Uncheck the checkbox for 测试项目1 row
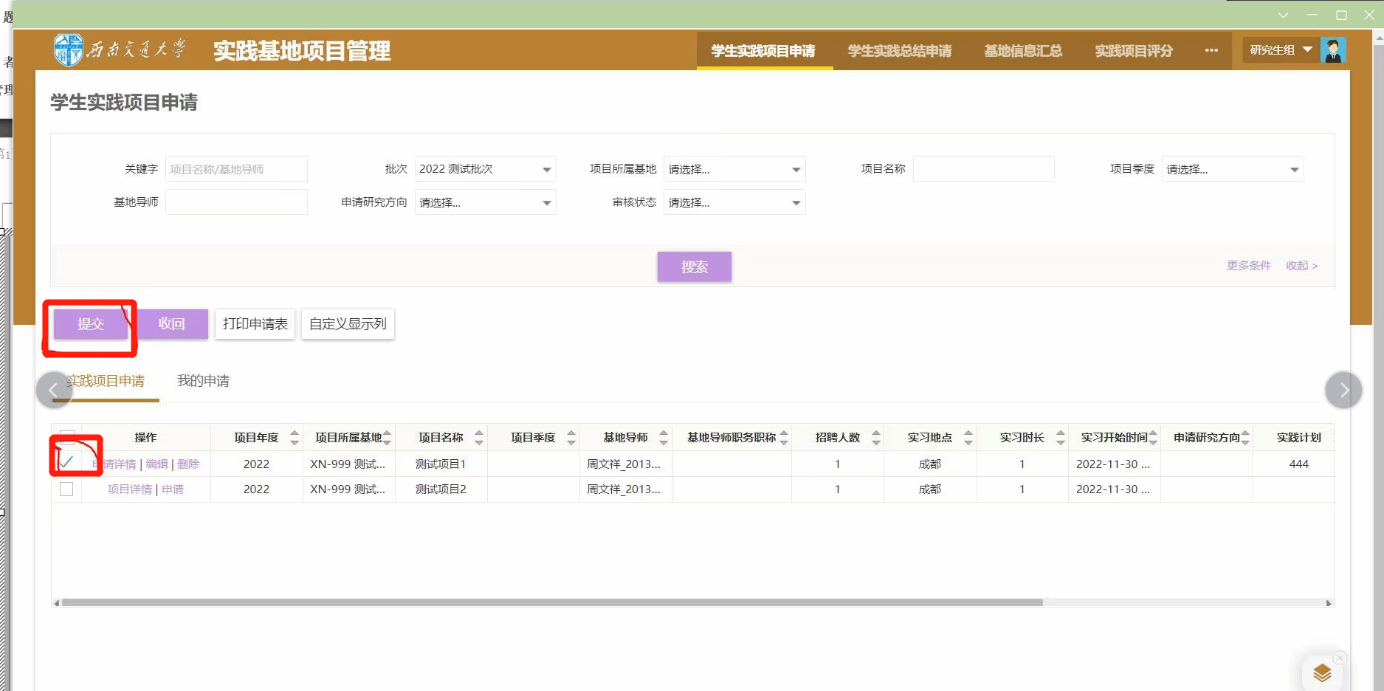The height and width of the screenshot is (691, 1384). pyautogui.click(x=67, y=463)
